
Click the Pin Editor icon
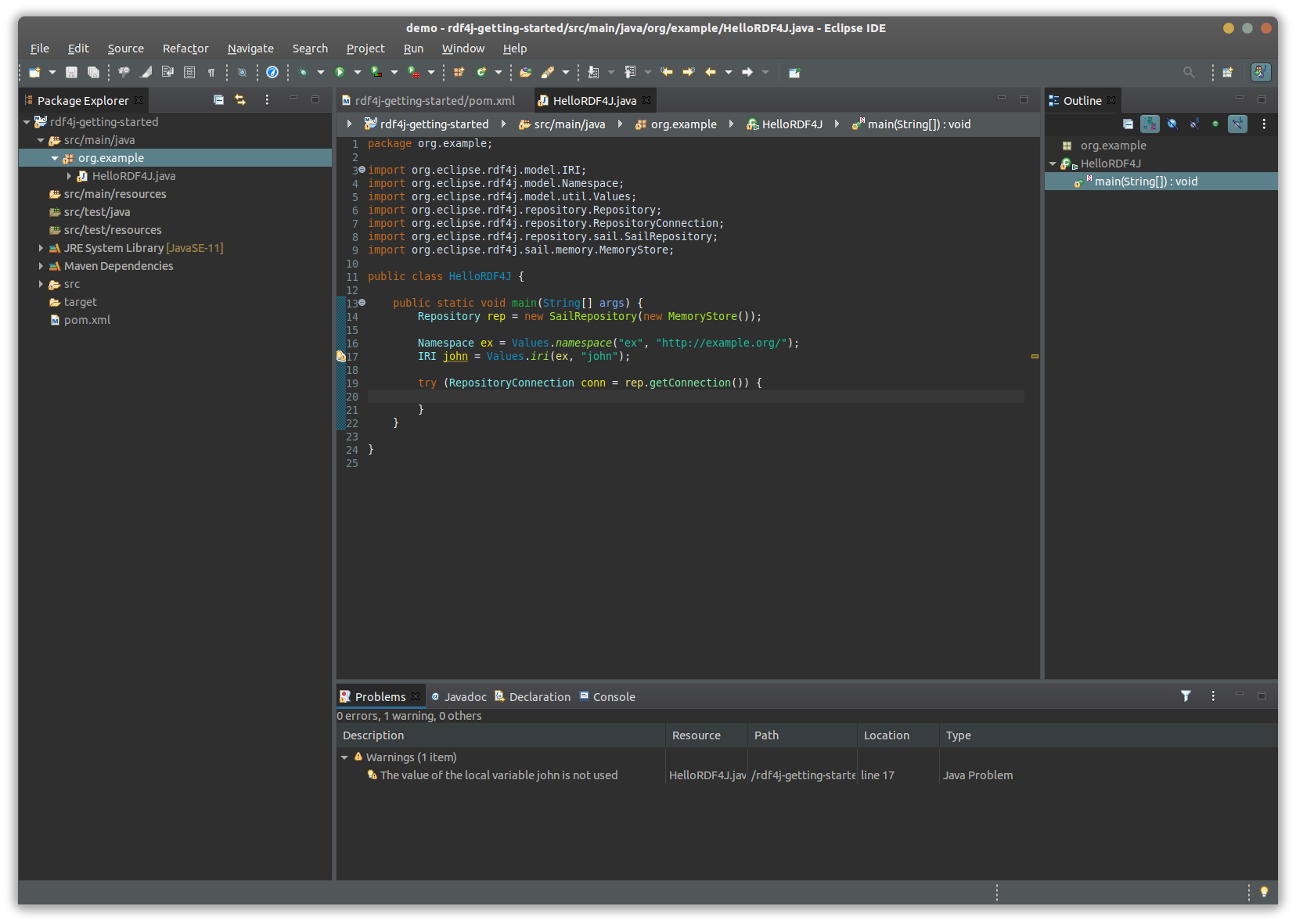[794, 73]
